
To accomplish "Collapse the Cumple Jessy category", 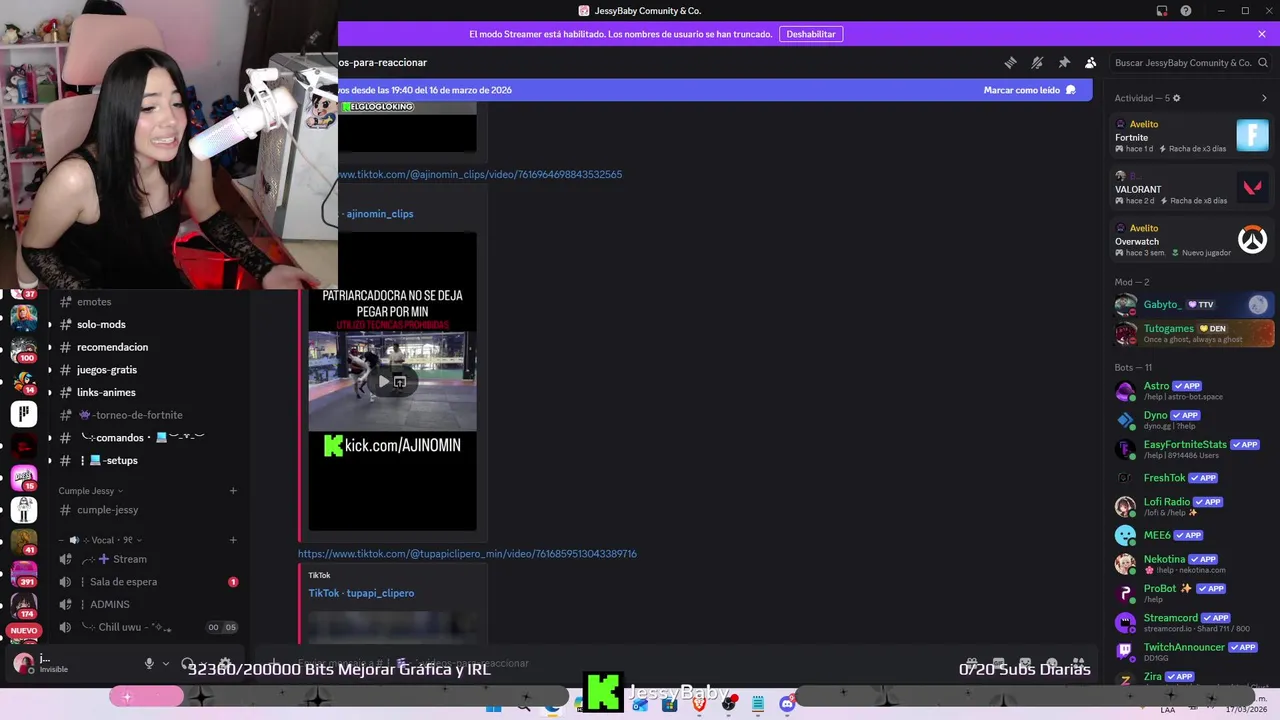I will (91, 491).
